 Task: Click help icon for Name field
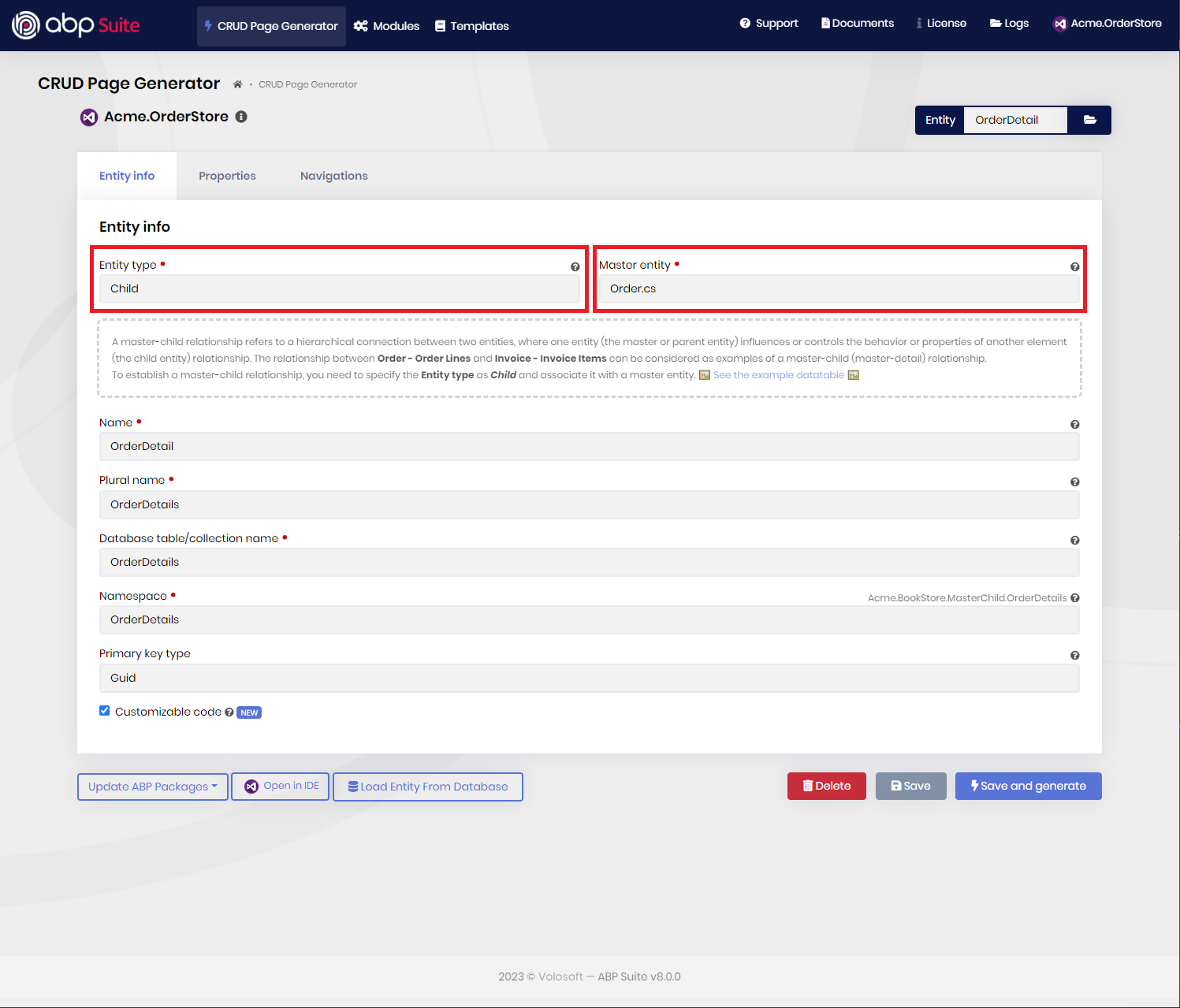pos(1074,425)
